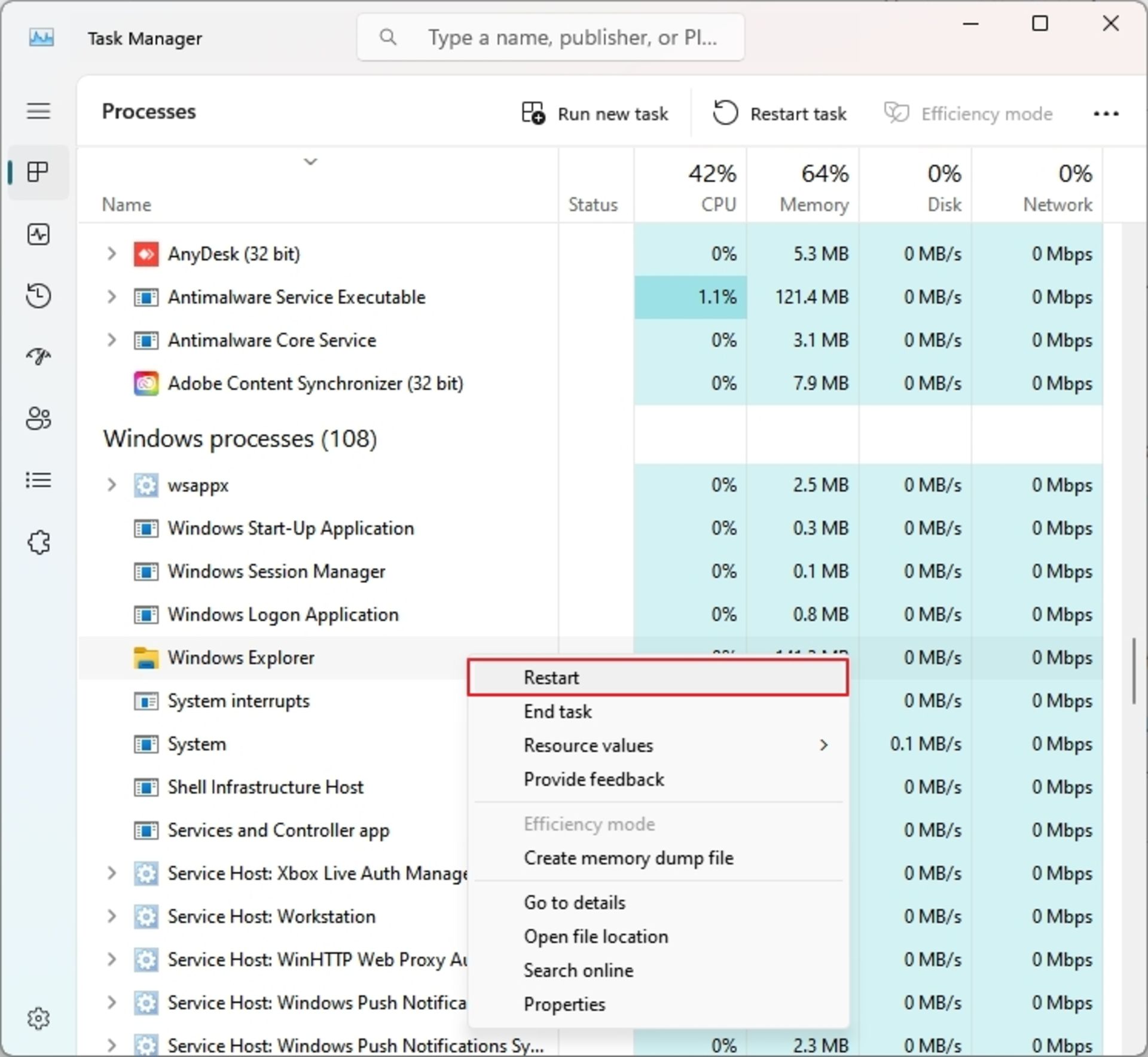Click the 1.1% CPU cell
Viewport: 1148px width, 1057px height.
pos(690,297)
